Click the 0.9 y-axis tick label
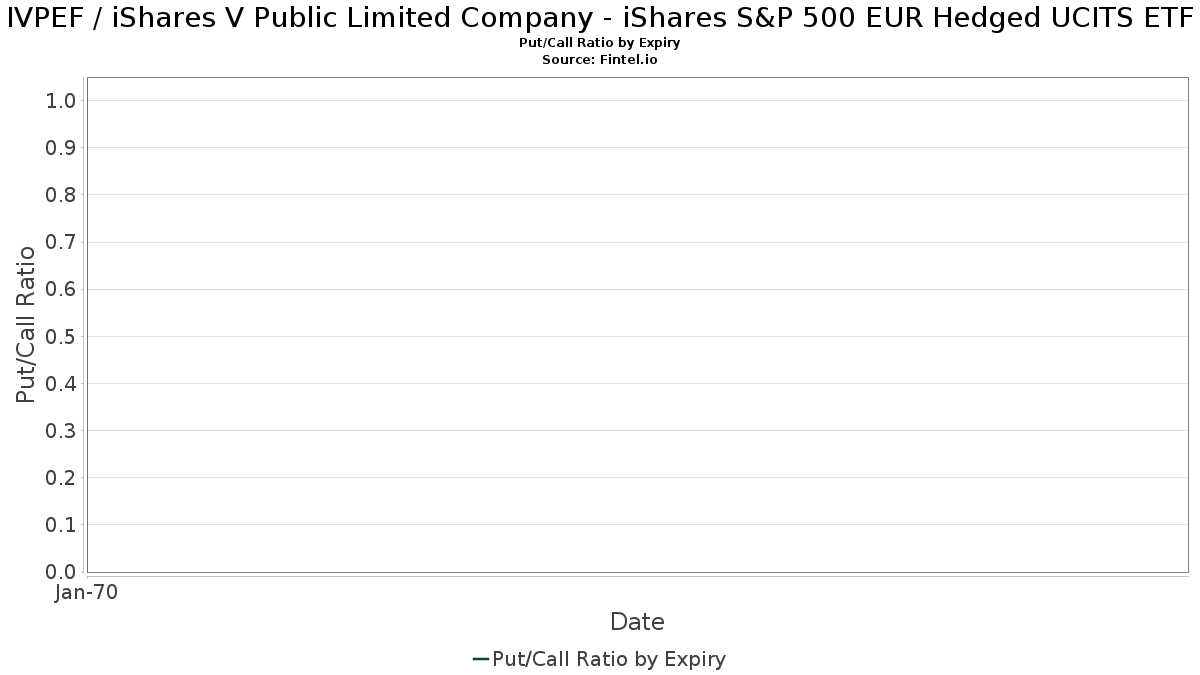1200x675 pixels. [x=62, y=148]
